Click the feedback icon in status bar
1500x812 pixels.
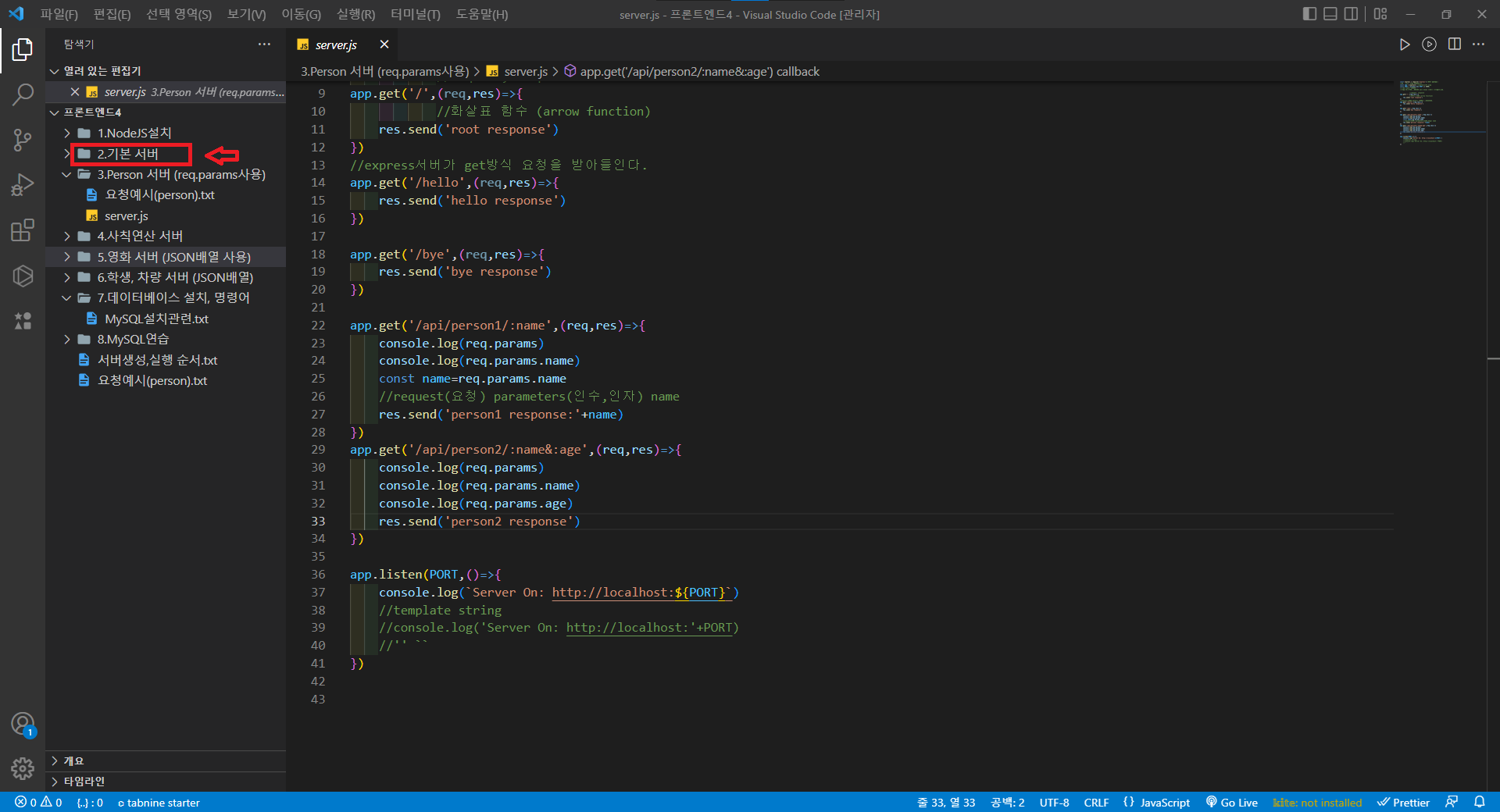click(1452, 802)
